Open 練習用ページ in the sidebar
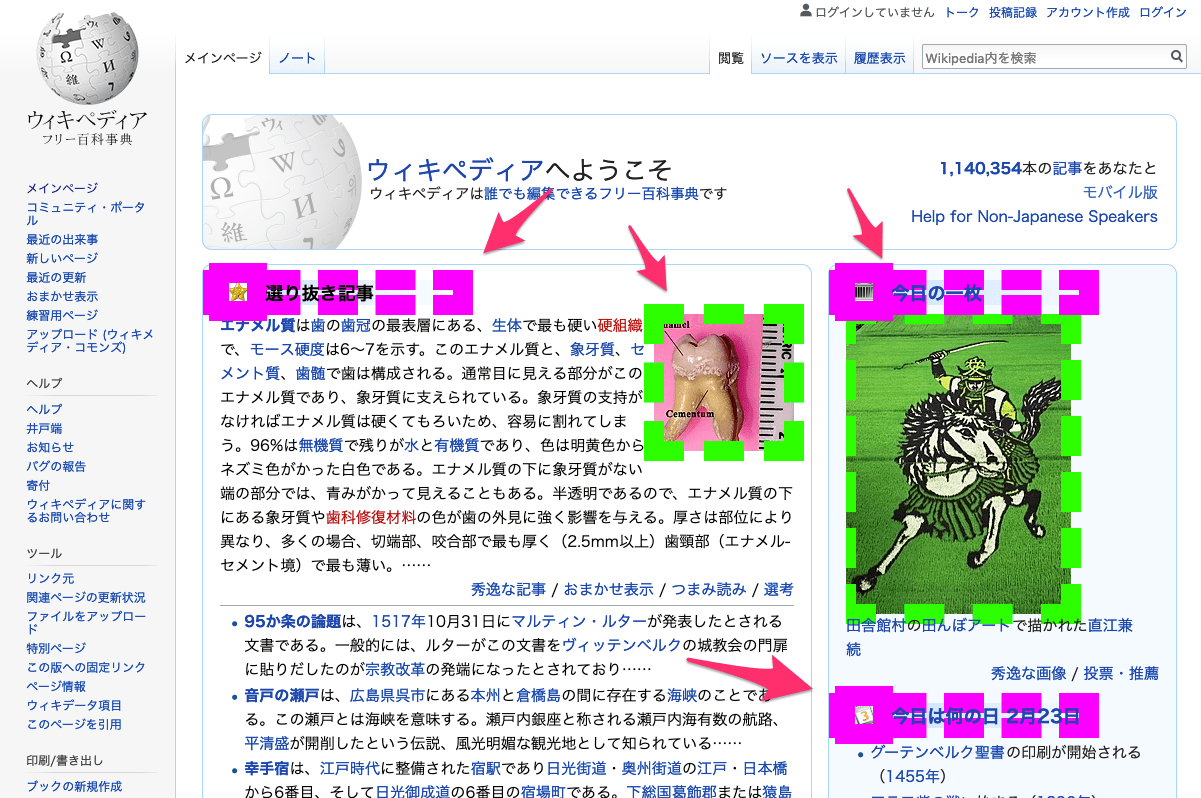Viewport: 1201px width, 798px height. (62, 315)
